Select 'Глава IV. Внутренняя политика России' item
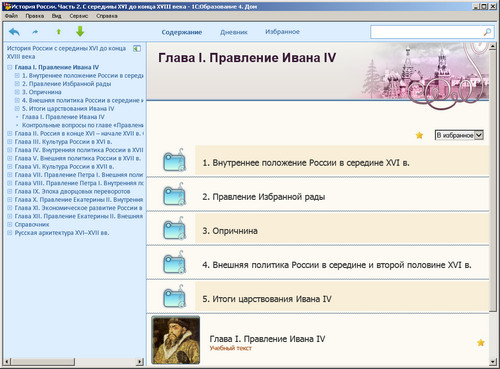500x369 pixels. [x=79, y=150]
